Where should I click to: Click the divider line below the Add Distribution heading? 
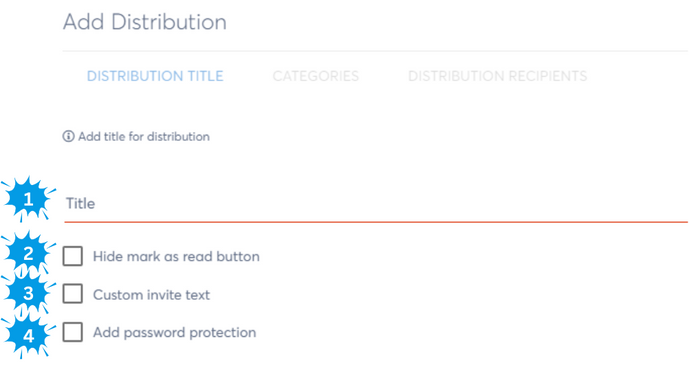375,51
